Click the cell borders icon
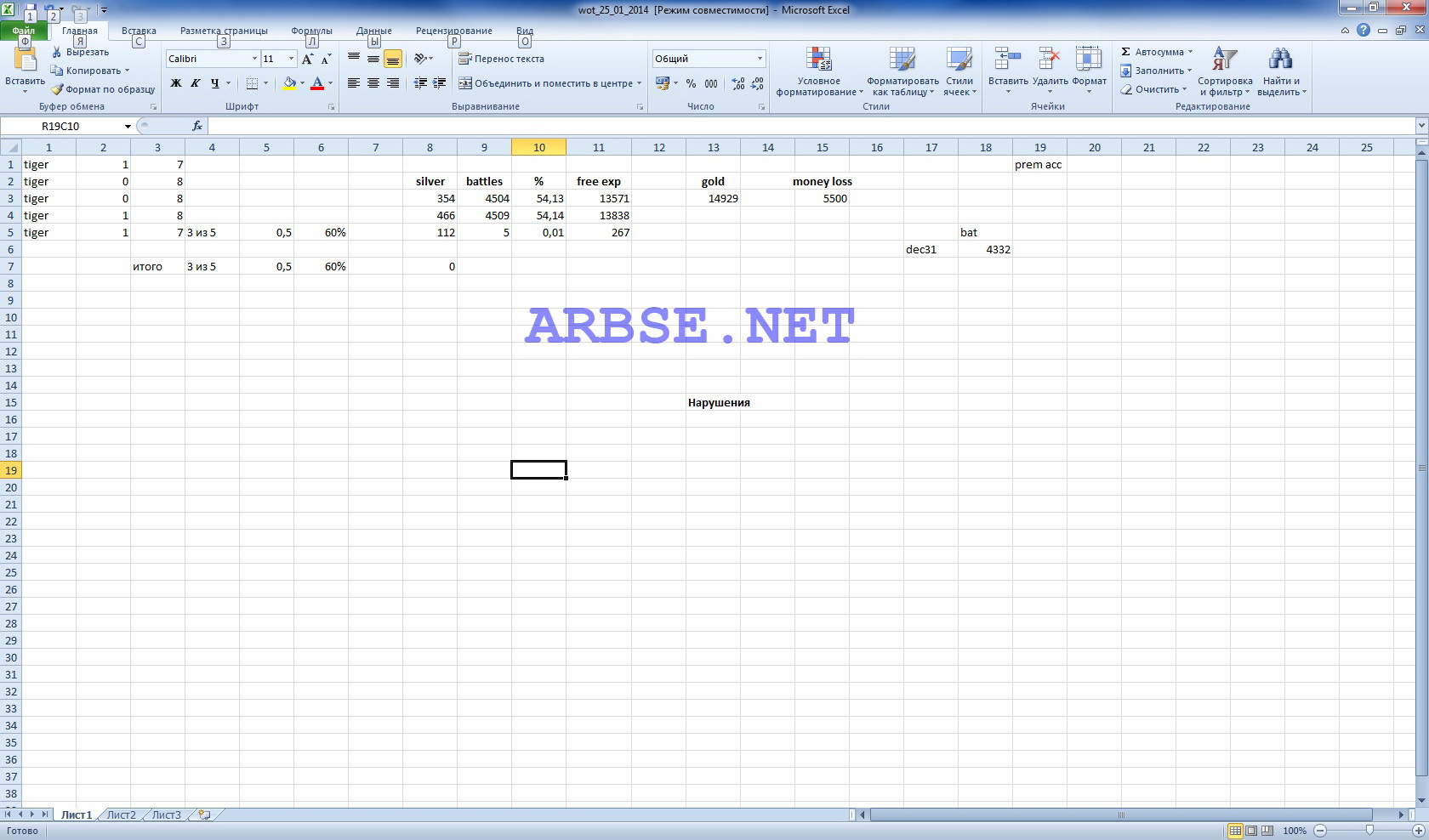 coord(252,83)
